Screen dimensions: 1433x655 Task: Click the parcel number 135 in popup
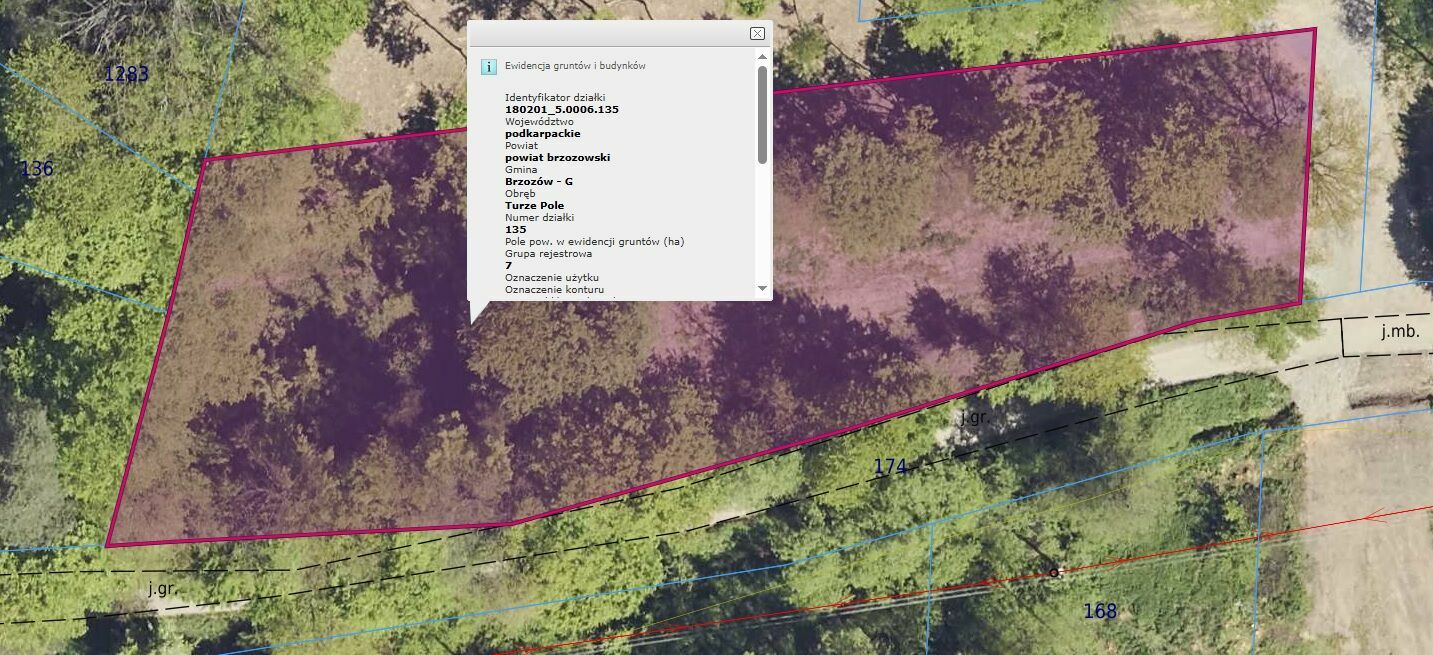(x=516, y=230)
